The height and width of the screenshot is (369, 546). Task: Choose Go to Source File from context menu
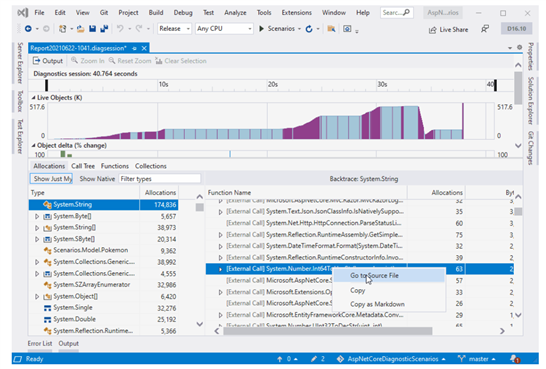tap(389, 275)
